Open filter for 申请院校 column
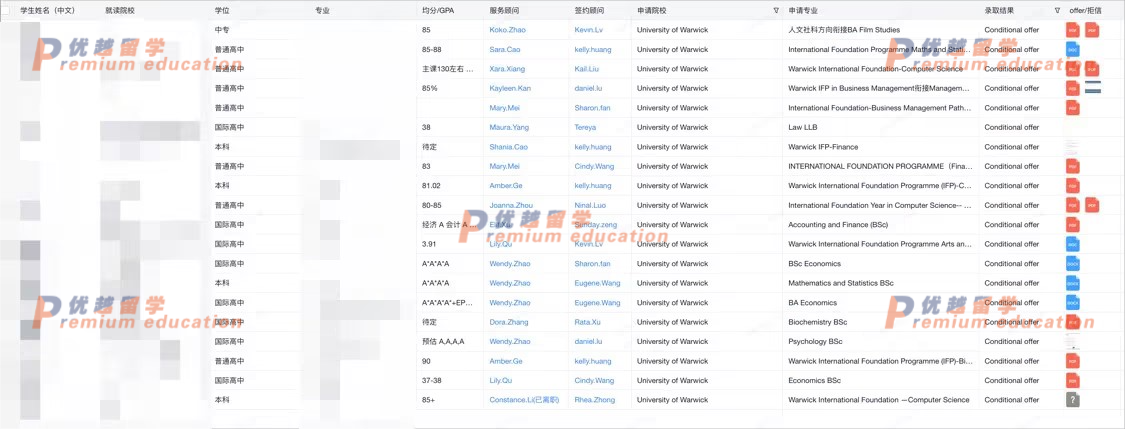The image size is (1125, 429). pyautogui.click(x=776, y=10)
